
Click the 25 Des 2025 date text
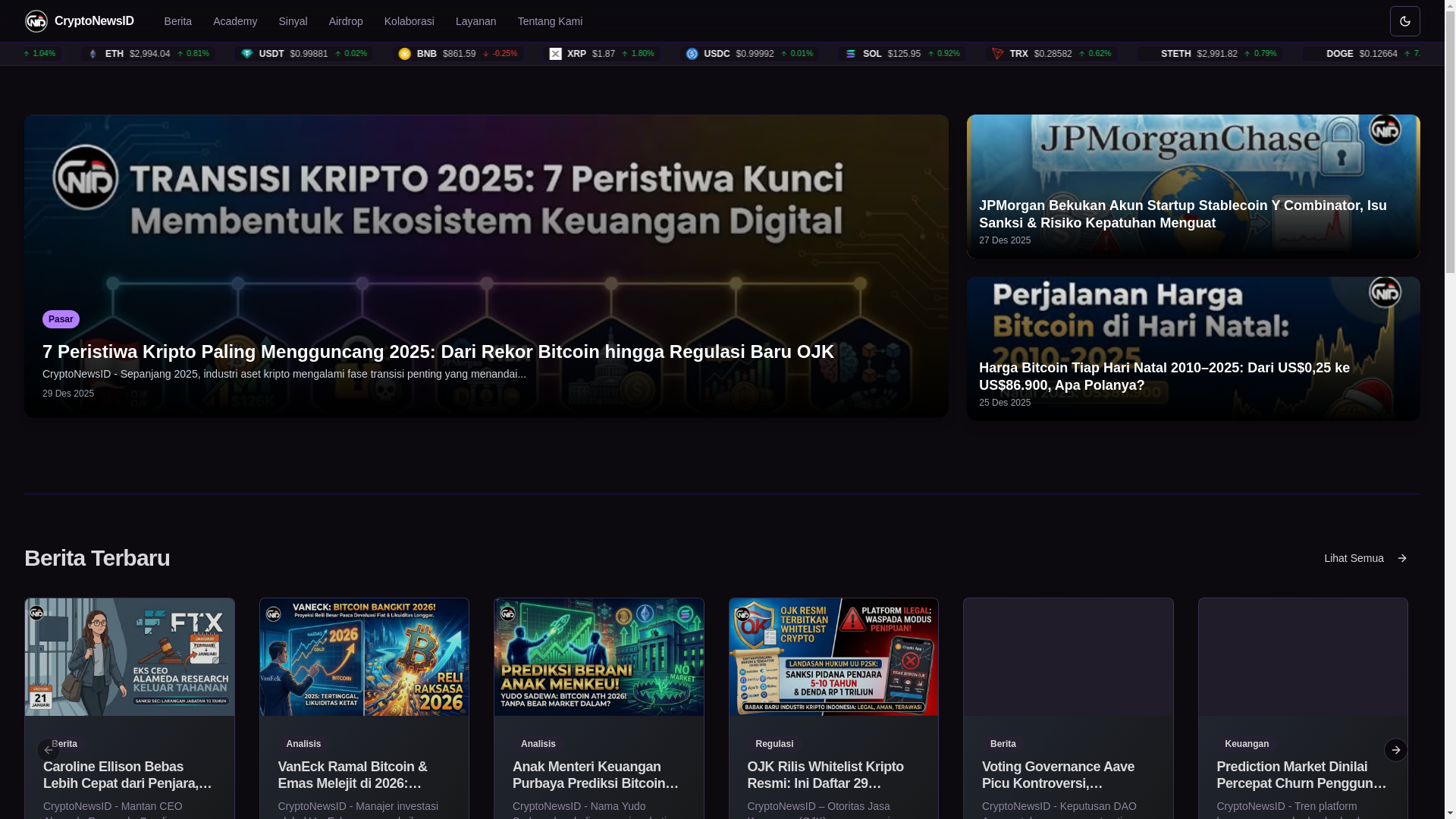(x=1005, y=403)
